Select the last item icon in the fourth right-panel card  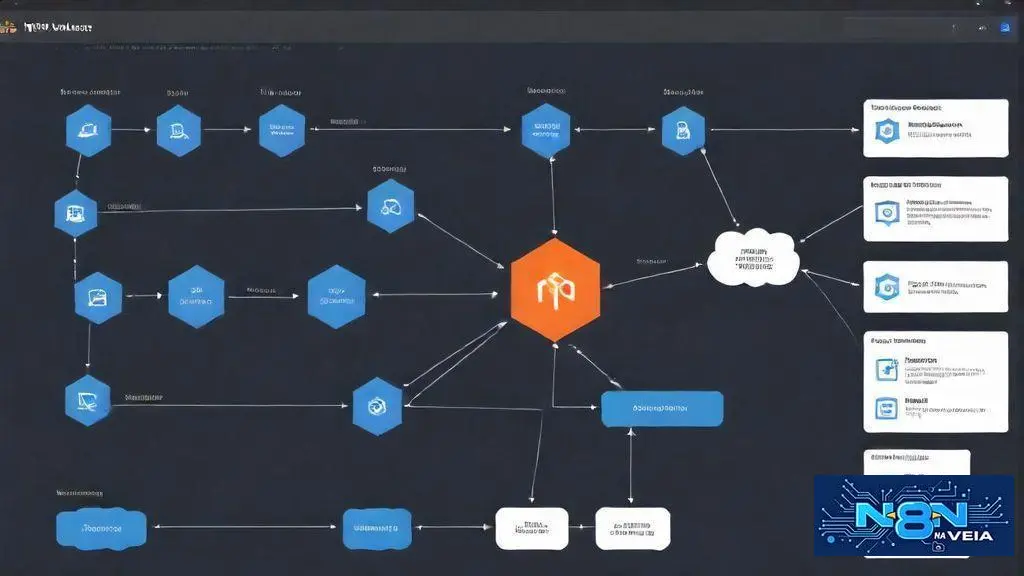point(886,408)
